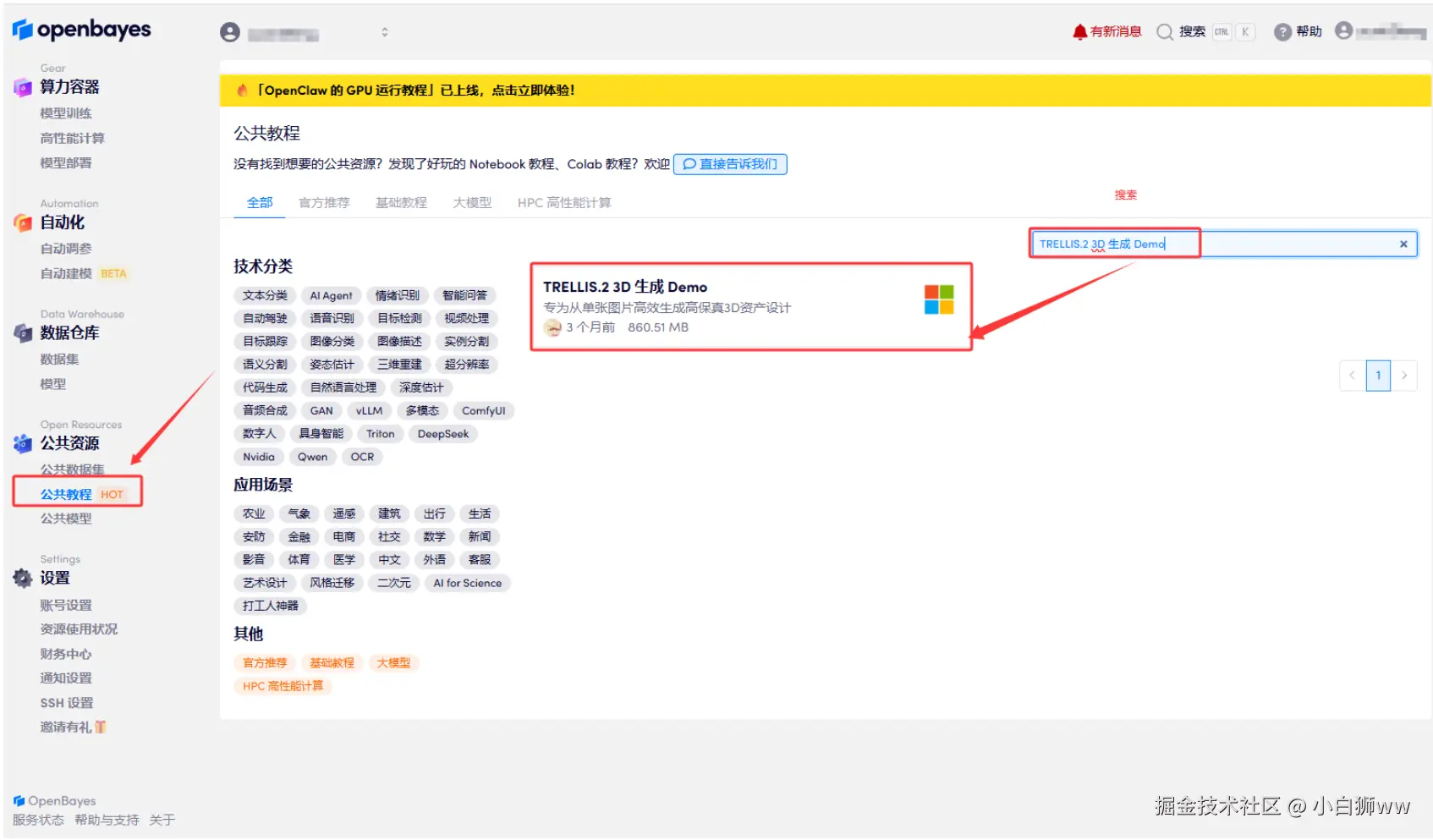Viewport: 1433px width, 840px height.
Task: Select page 1 in pagination
Action: pyautogui.click(x=1378, y=376)
